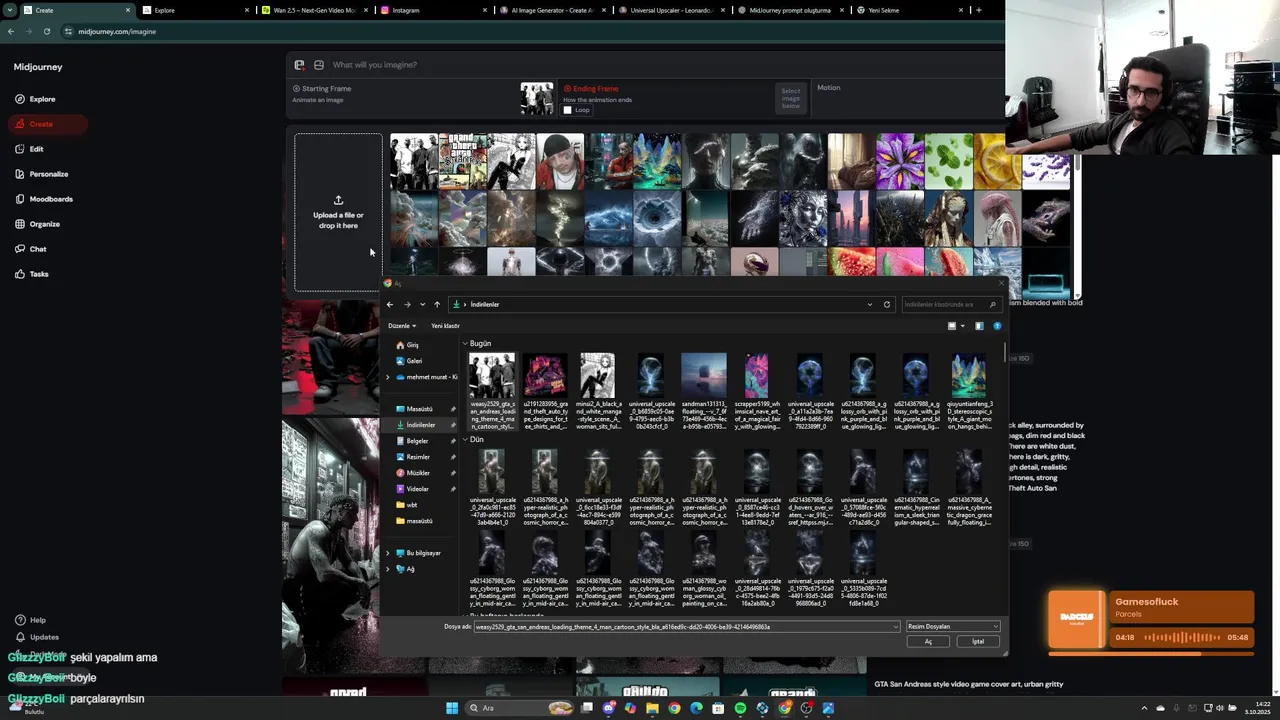Screen dimensions: 1280x720
Task: Click the İndirilenler search box
Action: pyautogui.click(x=950, y=304)
